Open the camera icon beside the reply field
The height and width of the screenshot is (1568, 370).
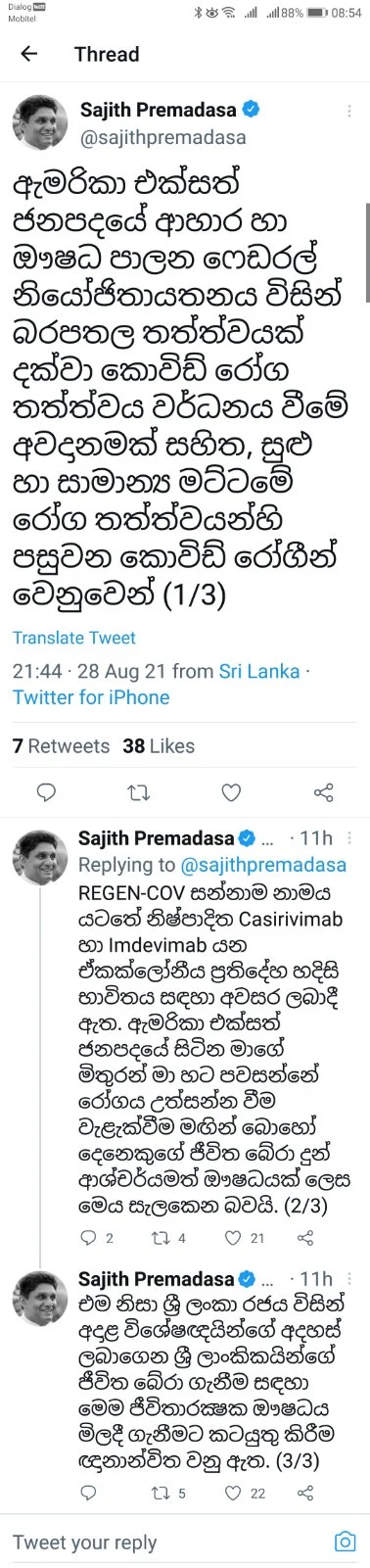tap(345, 1542)
